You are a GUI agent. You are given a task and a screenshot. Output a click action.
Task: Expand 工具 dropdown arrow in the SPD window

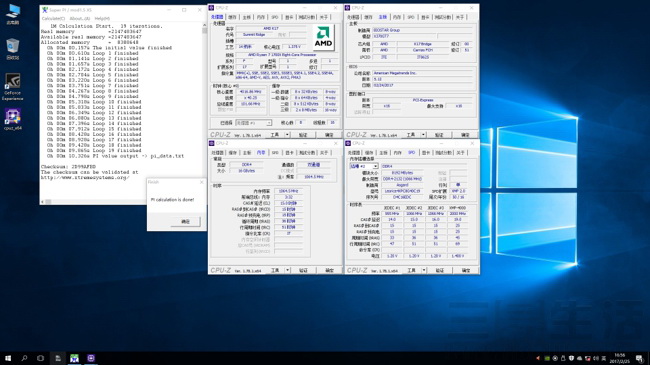click(424, 270)
